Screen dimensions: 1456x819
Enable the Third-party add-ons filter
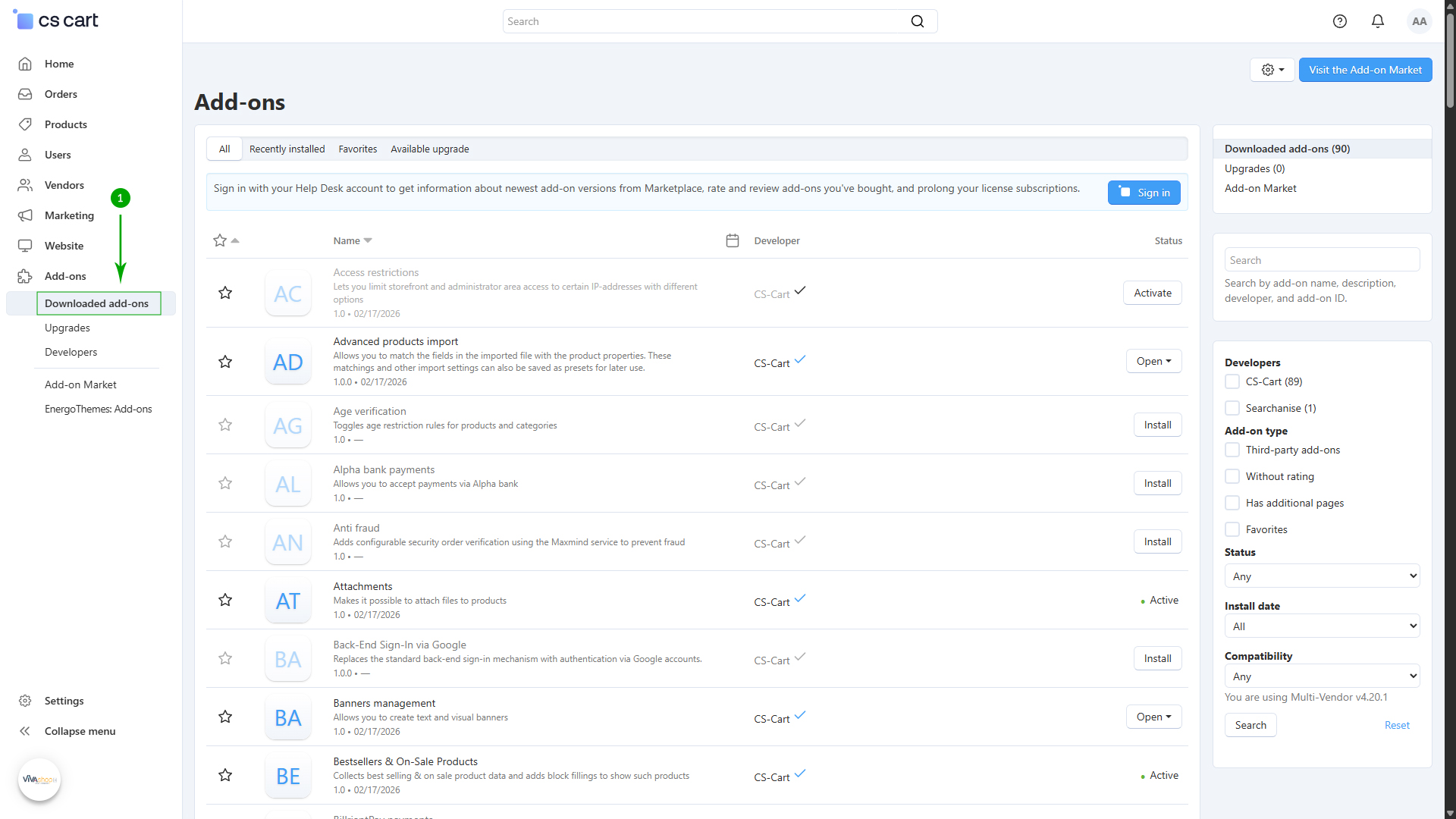(x=1232, y=450)
